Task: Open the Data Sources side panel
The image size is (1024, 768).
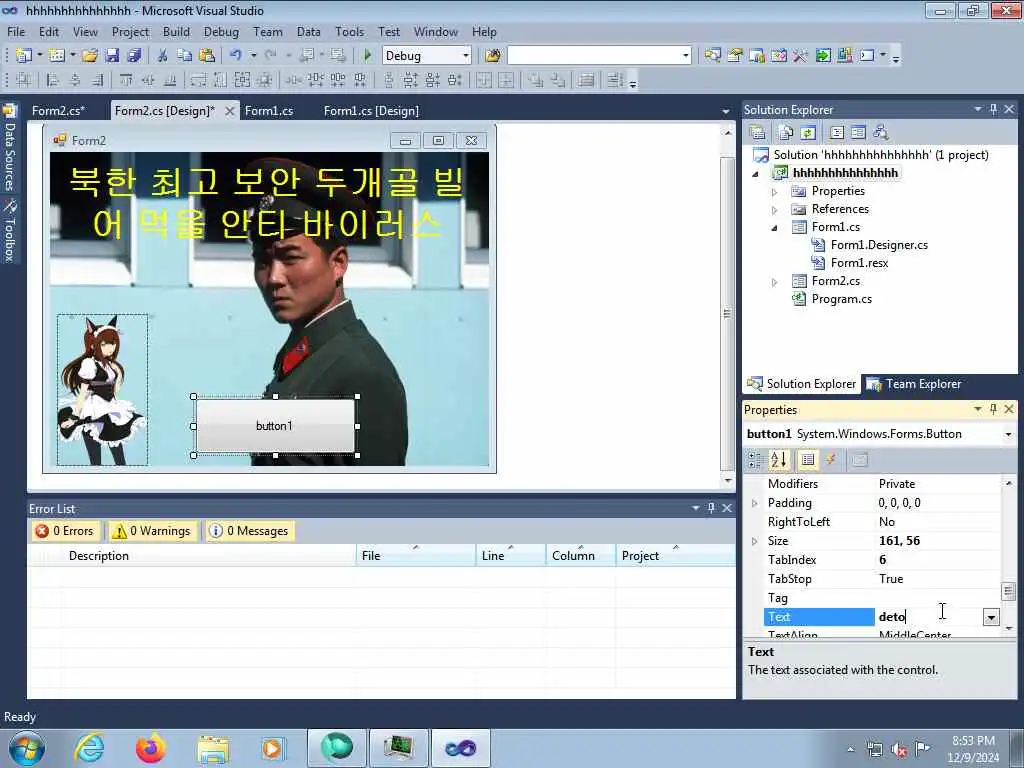Action: click(10, 148)
